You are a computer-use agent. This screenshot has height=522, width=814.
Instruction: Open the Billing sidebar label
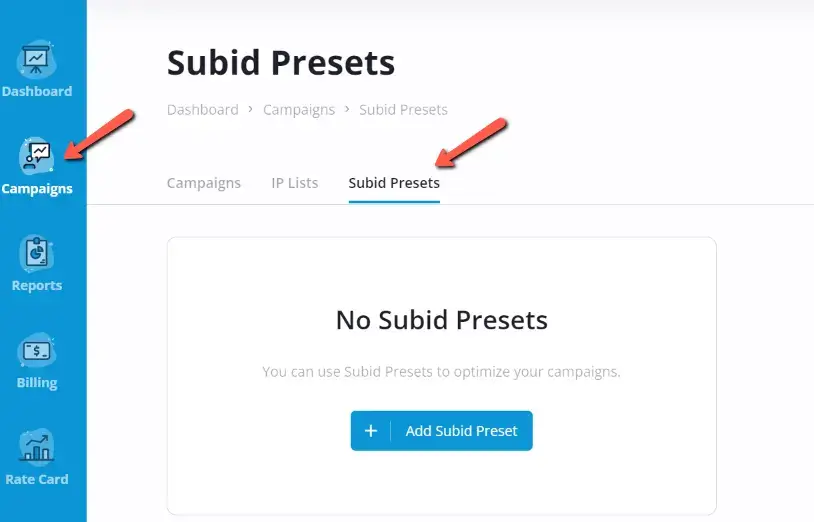coord(37,383)
